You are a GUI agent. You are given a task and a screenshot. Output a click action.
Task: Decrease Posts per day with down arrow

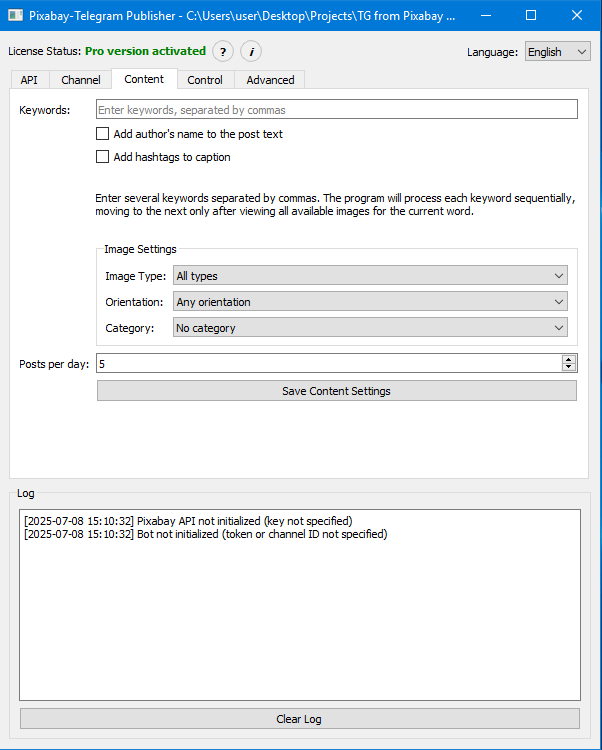[569, 367]
